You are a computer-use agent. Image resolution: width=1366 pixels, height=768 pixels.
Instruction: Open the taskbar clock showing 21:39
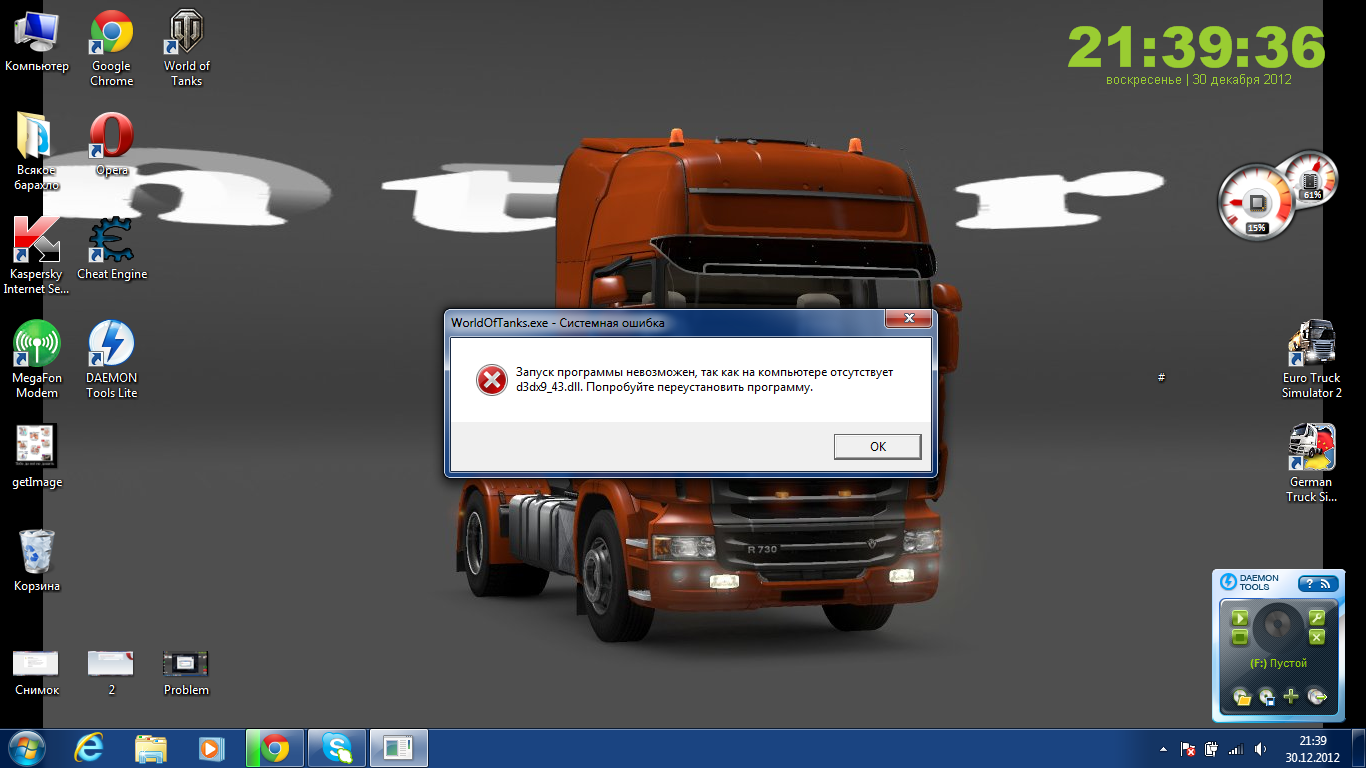coord(1312,748)
